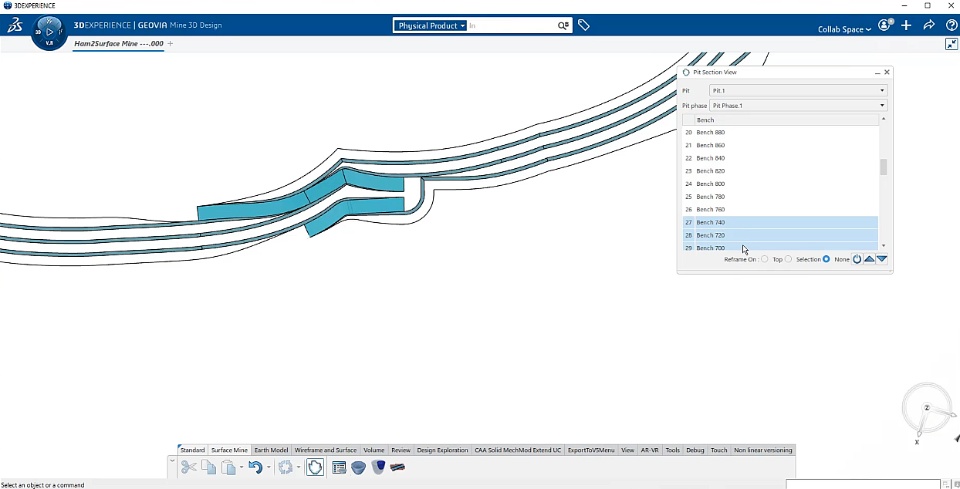Select Bench 860 row
This screenshot has height=489, width=960.
781,145
